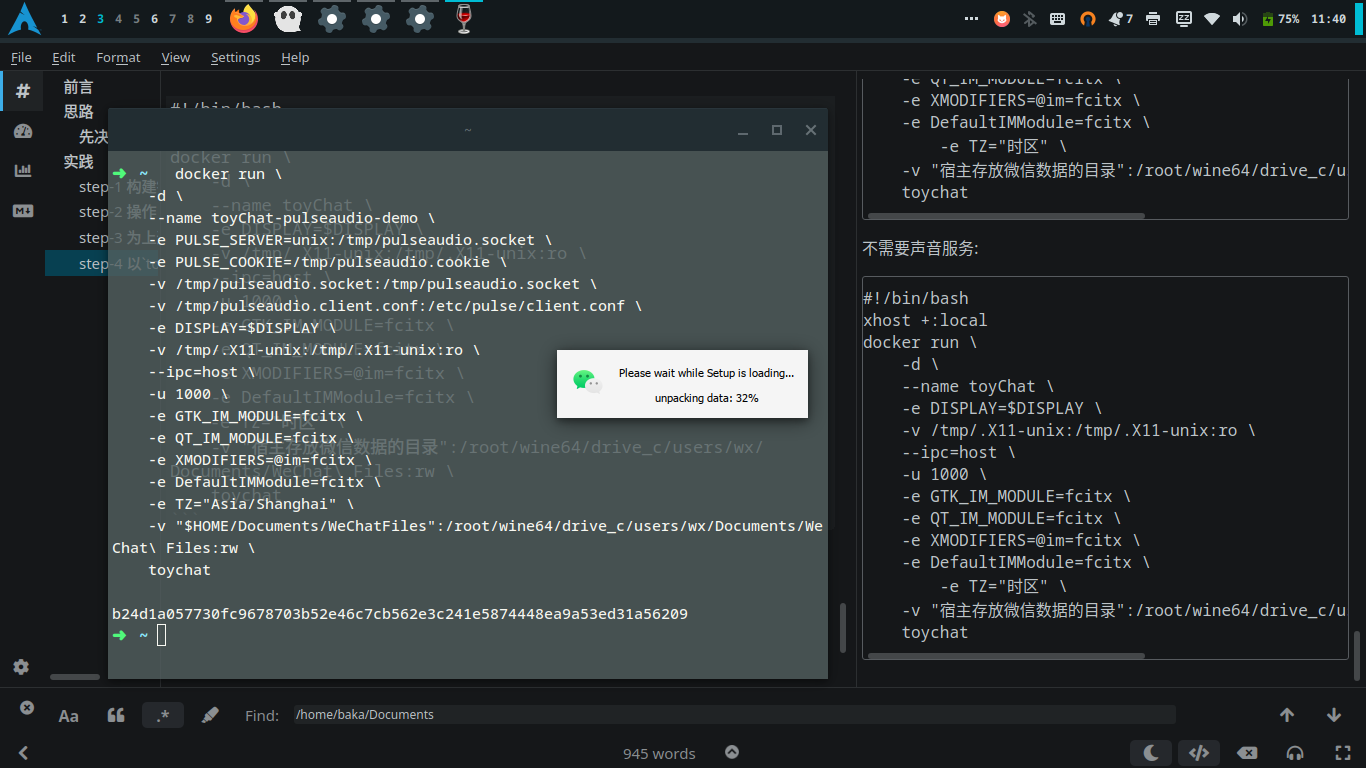The image size is (1366, 768).
Task: Open settings gear at sidebar bottom
Action: 21,667
